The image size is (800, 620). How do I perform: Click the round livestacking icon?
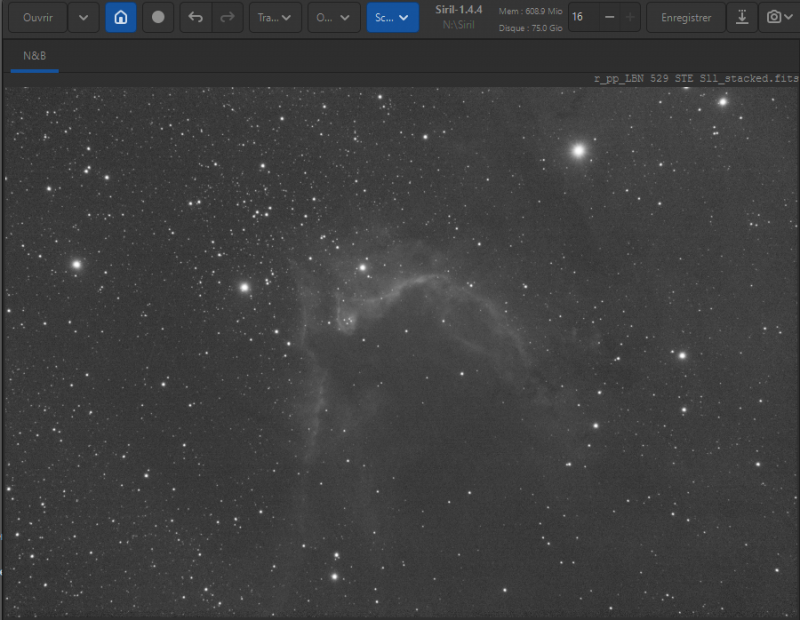[x=158, y=17]
